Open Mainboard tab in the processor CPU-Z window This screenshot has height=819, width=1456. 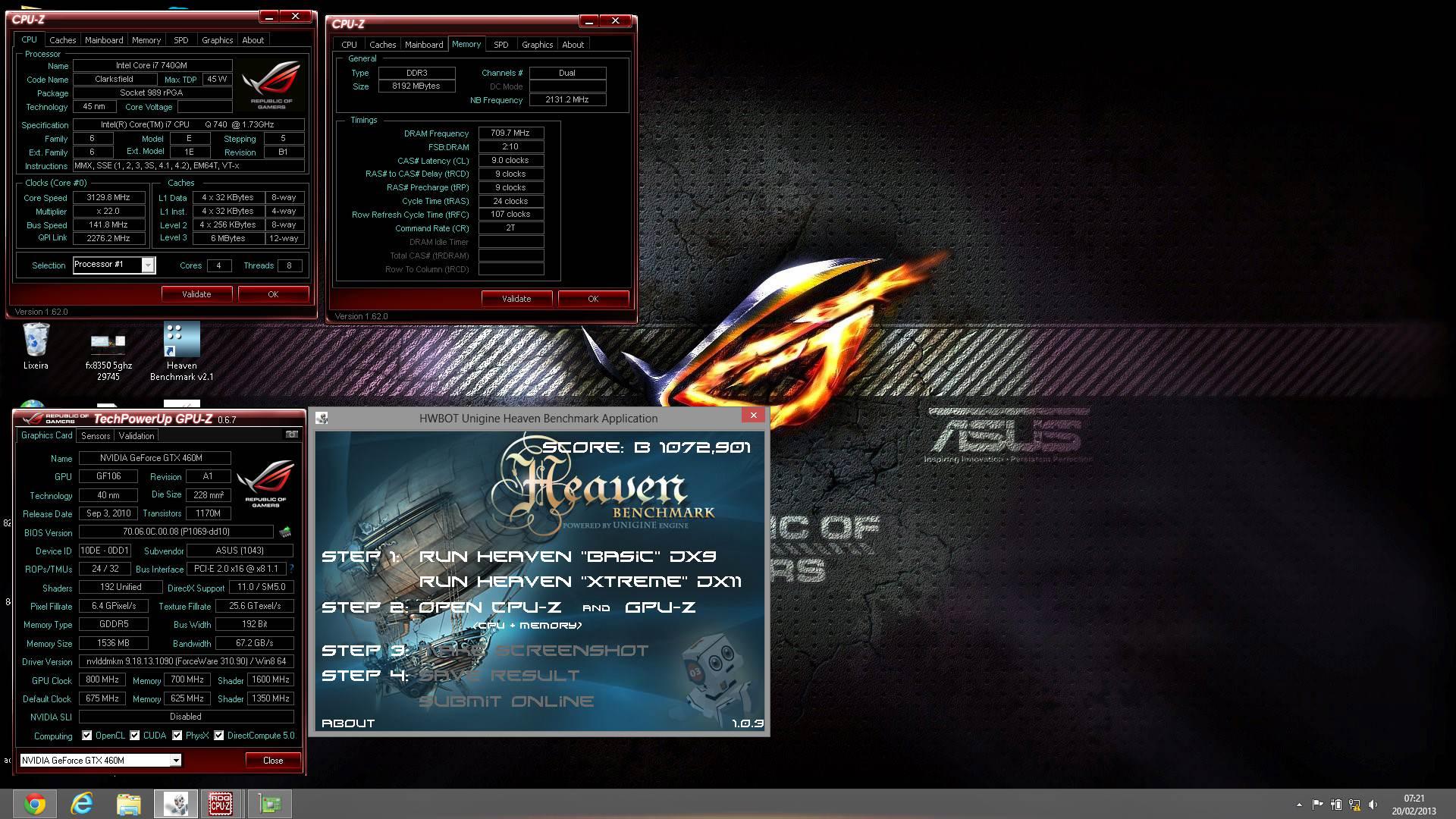(x=104, y=40)
